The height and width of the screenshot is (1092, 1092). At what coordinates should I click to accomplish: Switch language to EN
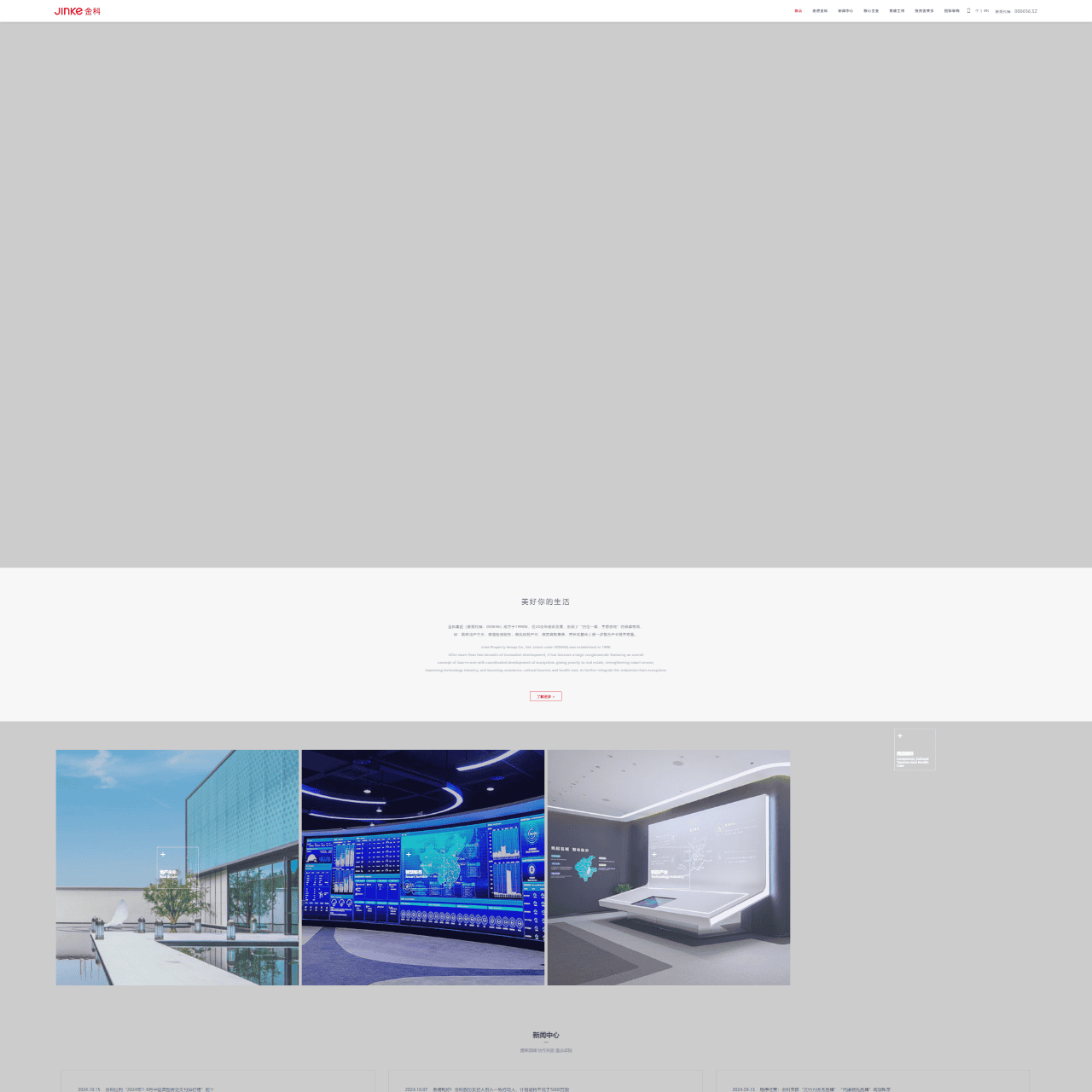click(986, 11)
